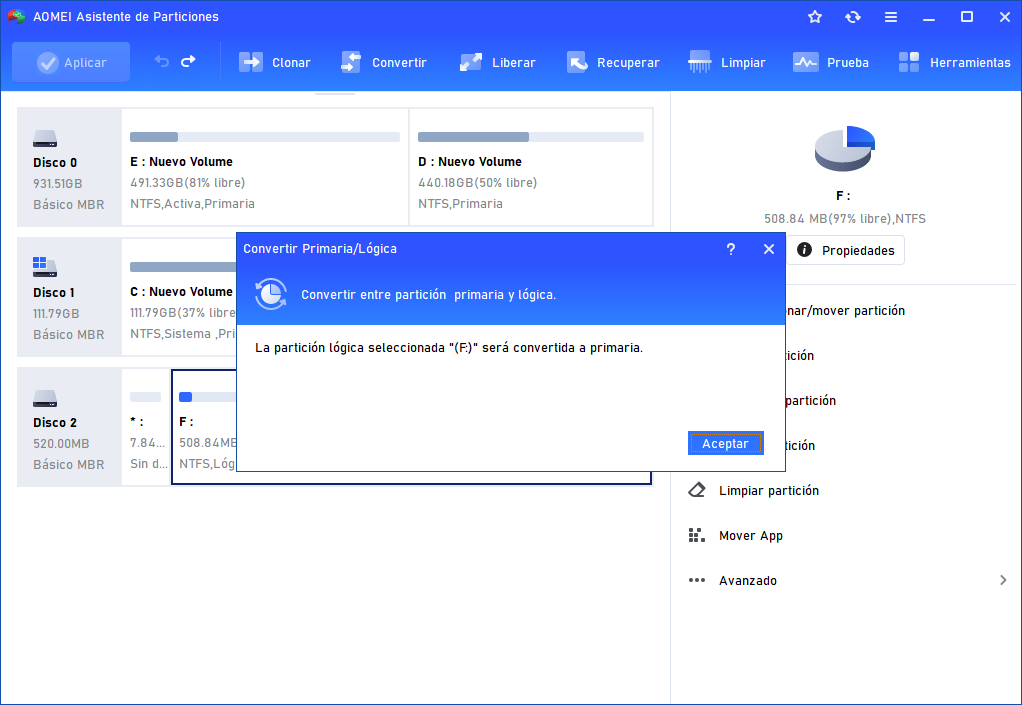Click the convert partition icon in dialog header
Screen dimensions: 1022x705
[270, 295]
